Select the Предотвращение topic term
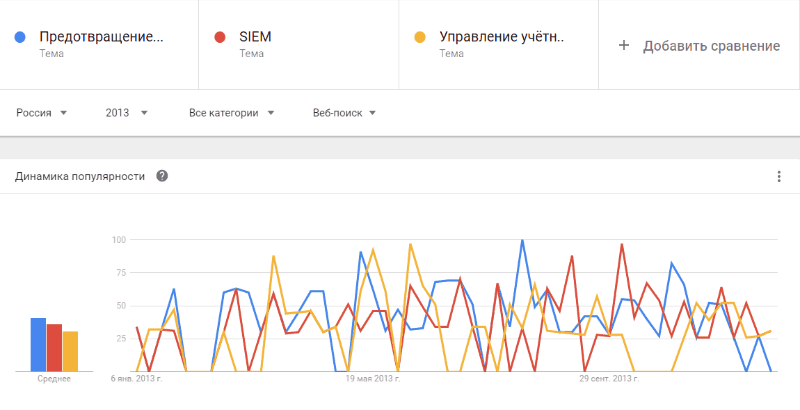Image resolution: width=800 pixels, height=410 pixels. [101, 38]
